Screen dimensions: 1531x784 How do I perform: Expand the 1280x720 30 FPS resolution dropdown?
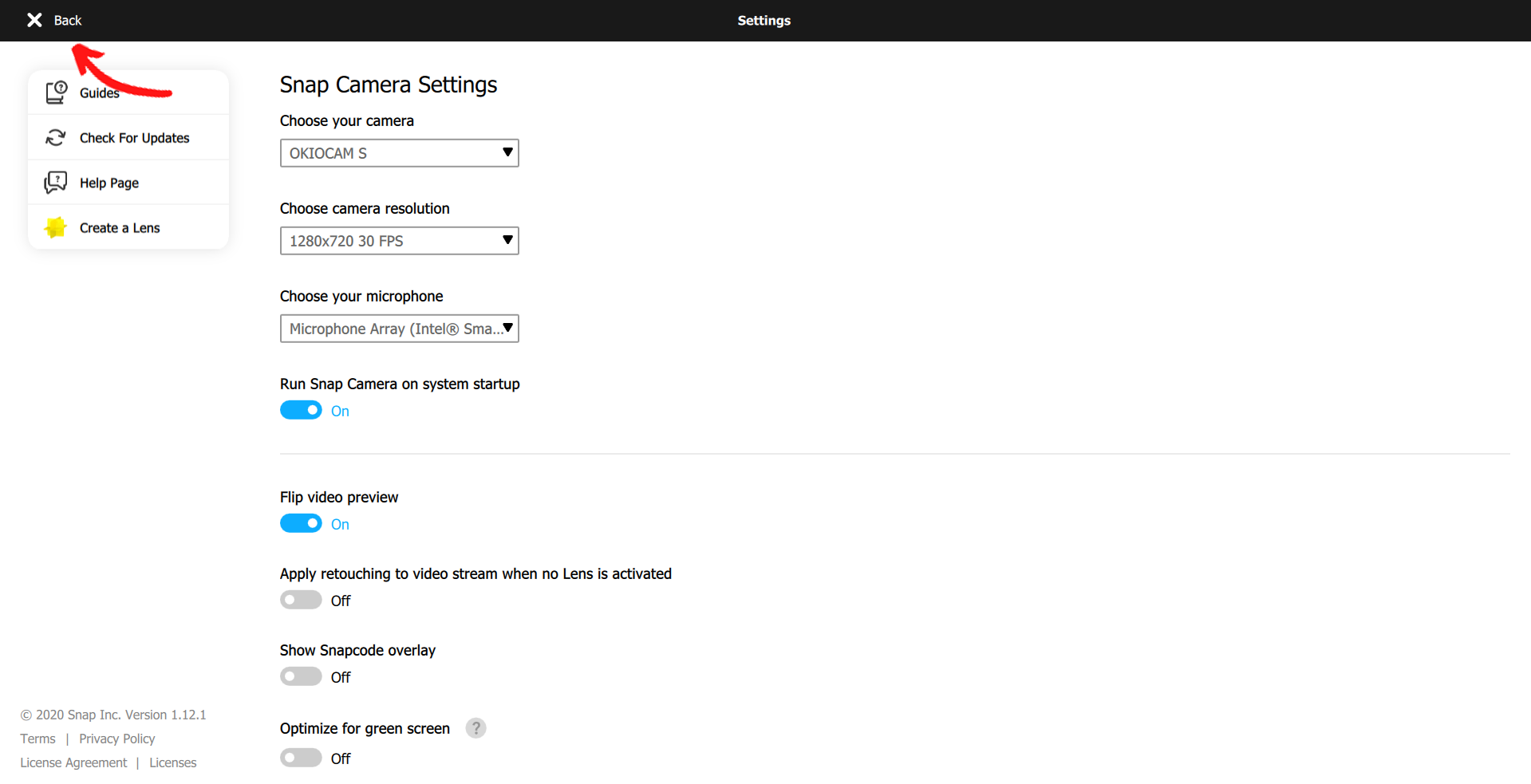tap(399, 241)
